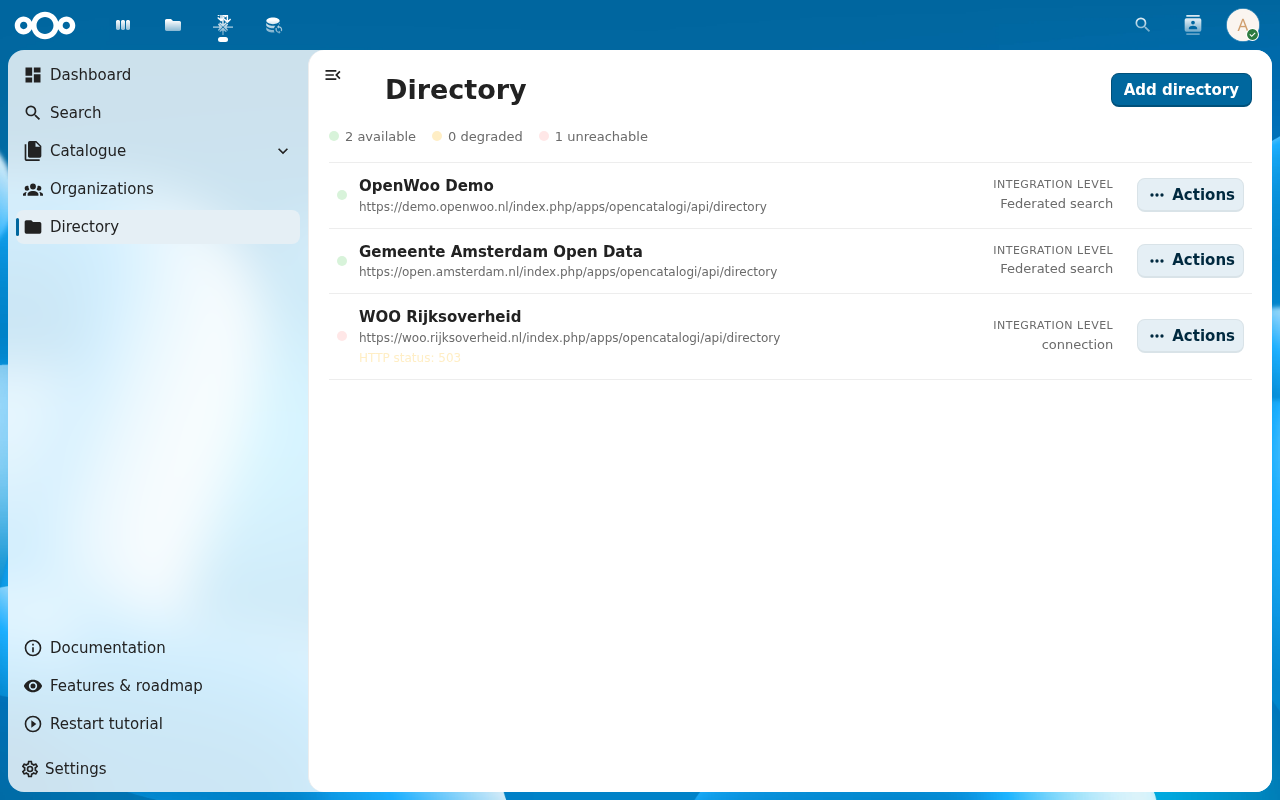The width and height of the screenshot is (1280, 800).
Task: Click the 'Directory' page heading
Action: (455, 90)
